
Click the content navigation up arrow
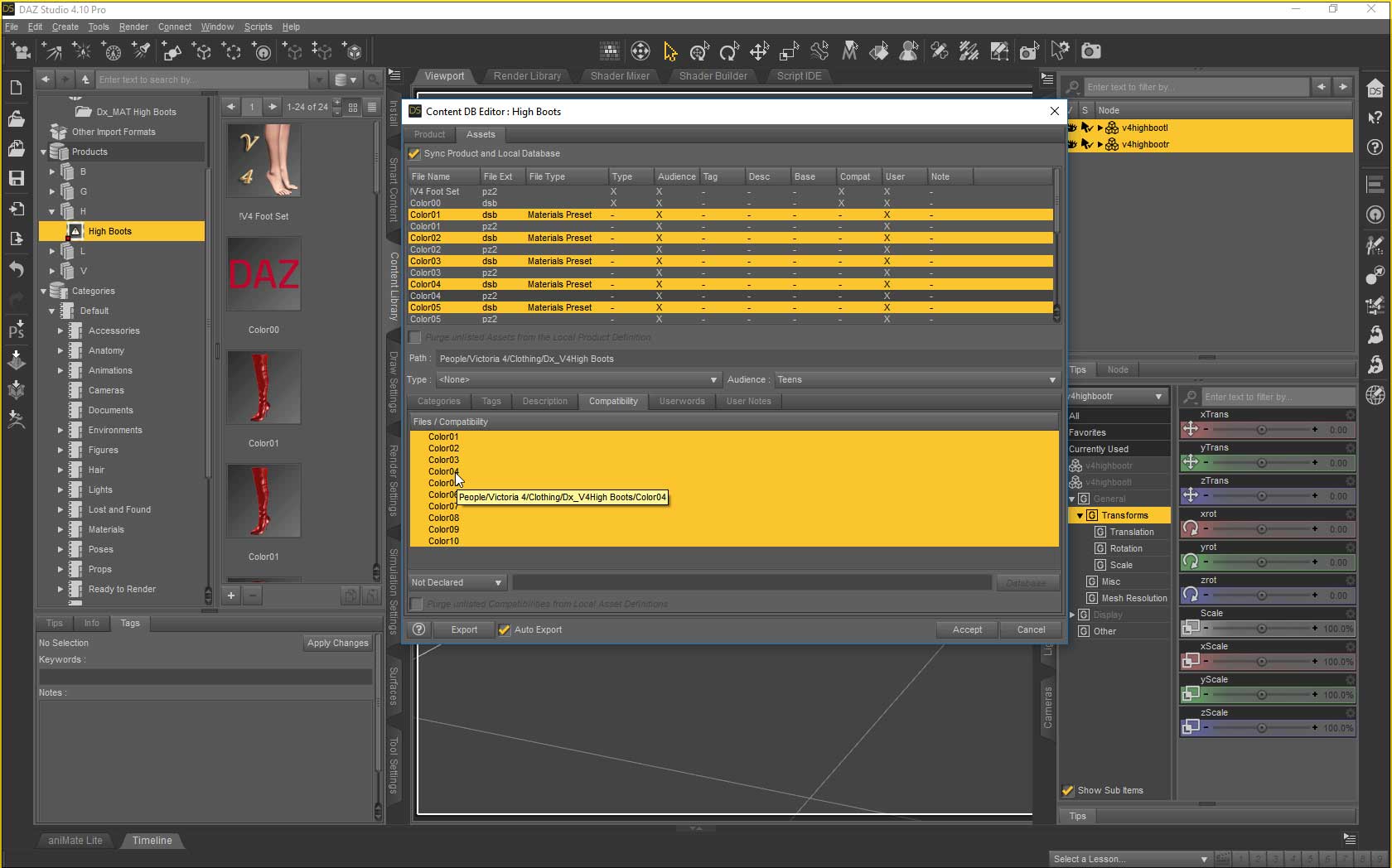(85, 80)
